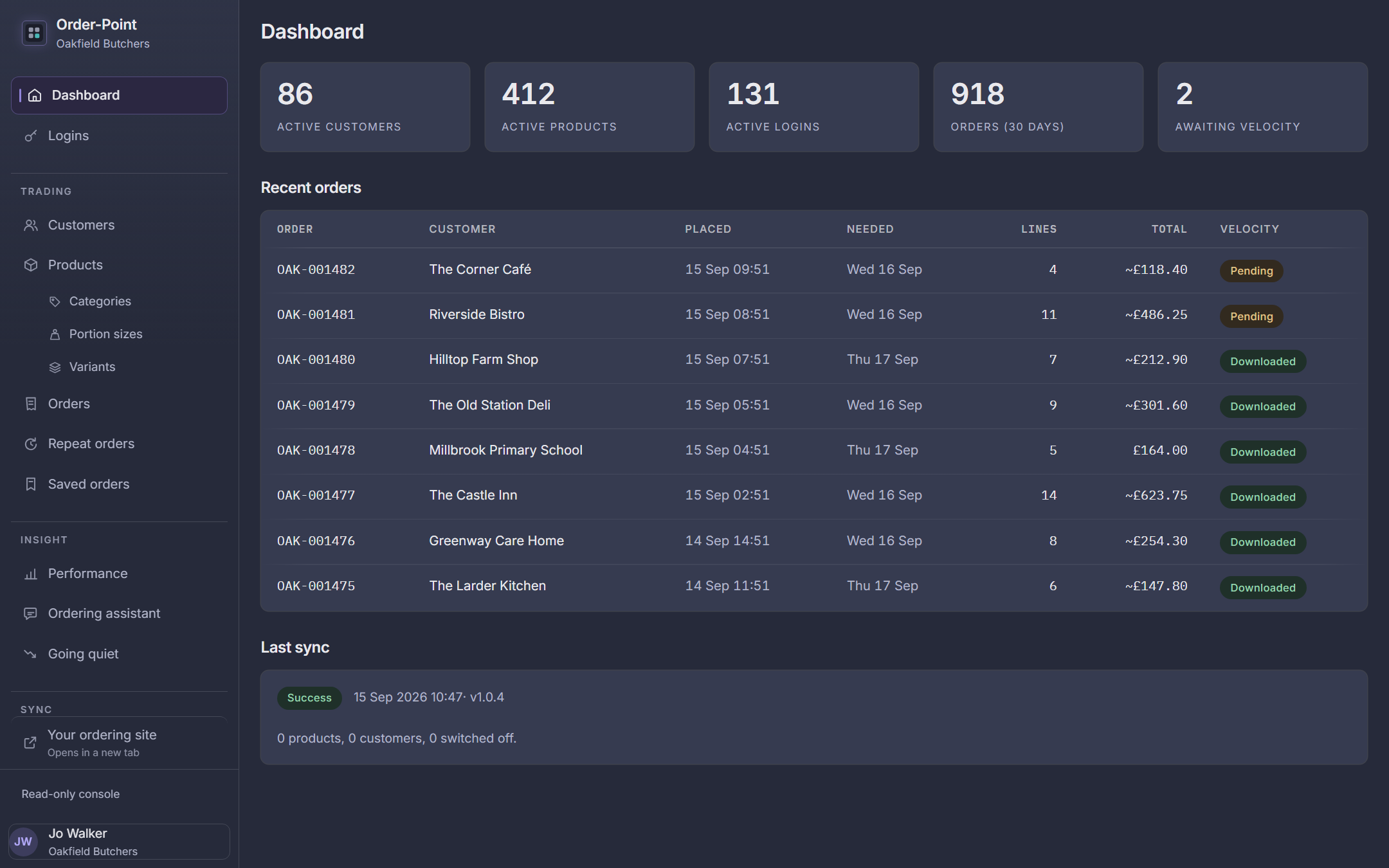
Task: Click customer Hilltop Farm Shop
Action: [484, 359]
